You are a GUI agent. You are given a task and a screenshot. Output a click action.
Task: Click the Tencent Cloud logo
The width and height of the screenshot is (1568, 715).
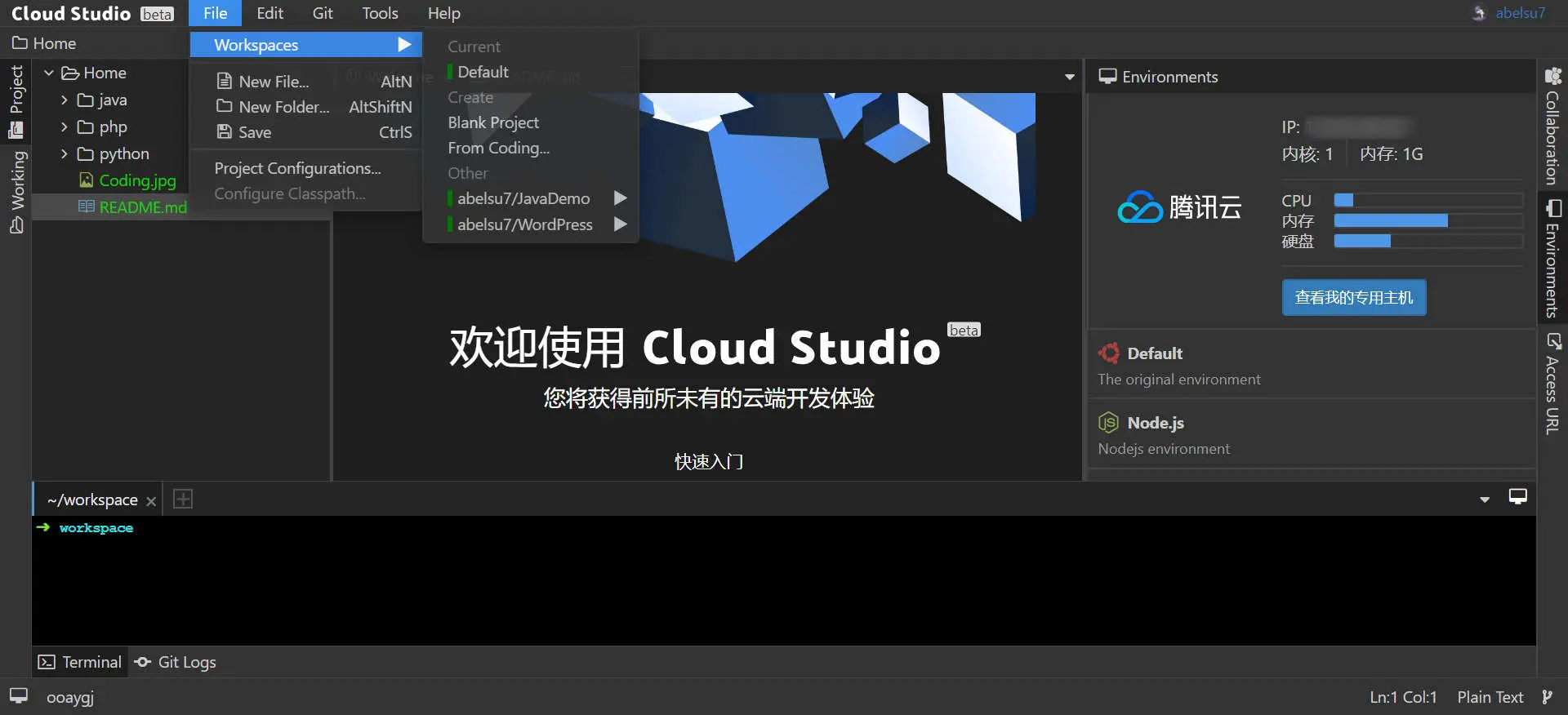(1178, 207)
